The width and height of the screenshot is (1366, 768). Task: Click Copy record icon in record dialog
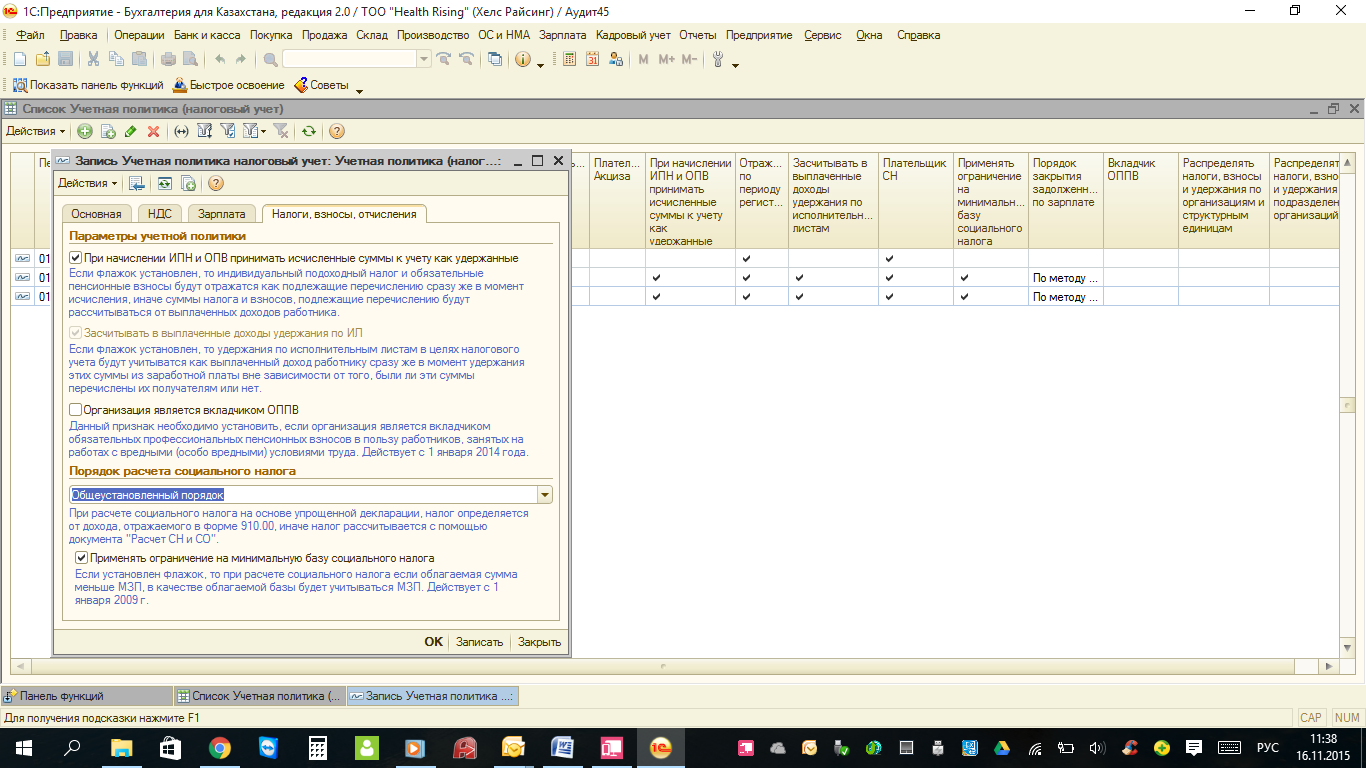(x=188, y=183)
